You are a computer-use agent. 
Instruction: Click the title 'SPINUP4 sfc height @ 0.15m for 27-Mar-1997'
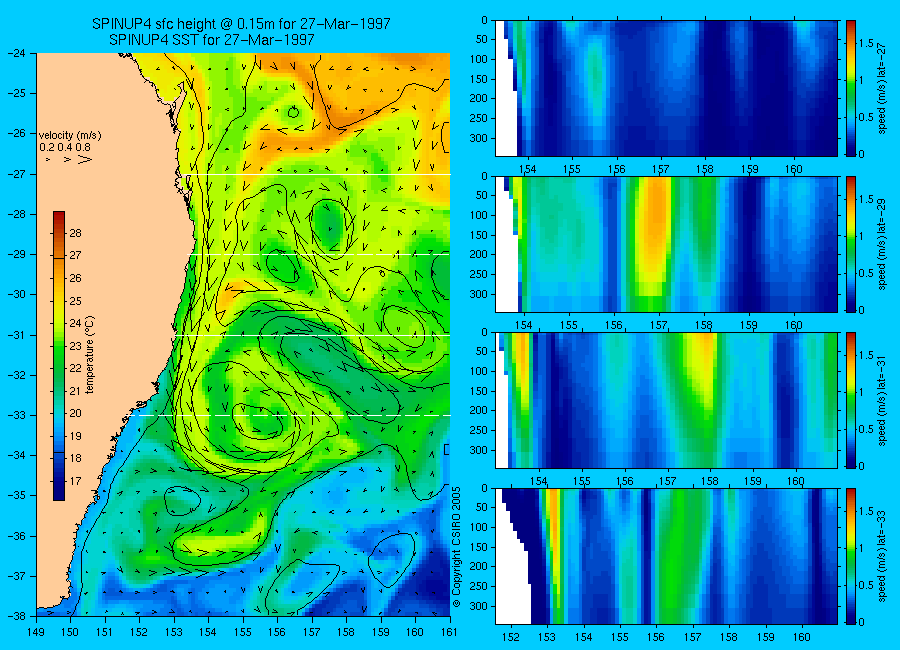241,24
